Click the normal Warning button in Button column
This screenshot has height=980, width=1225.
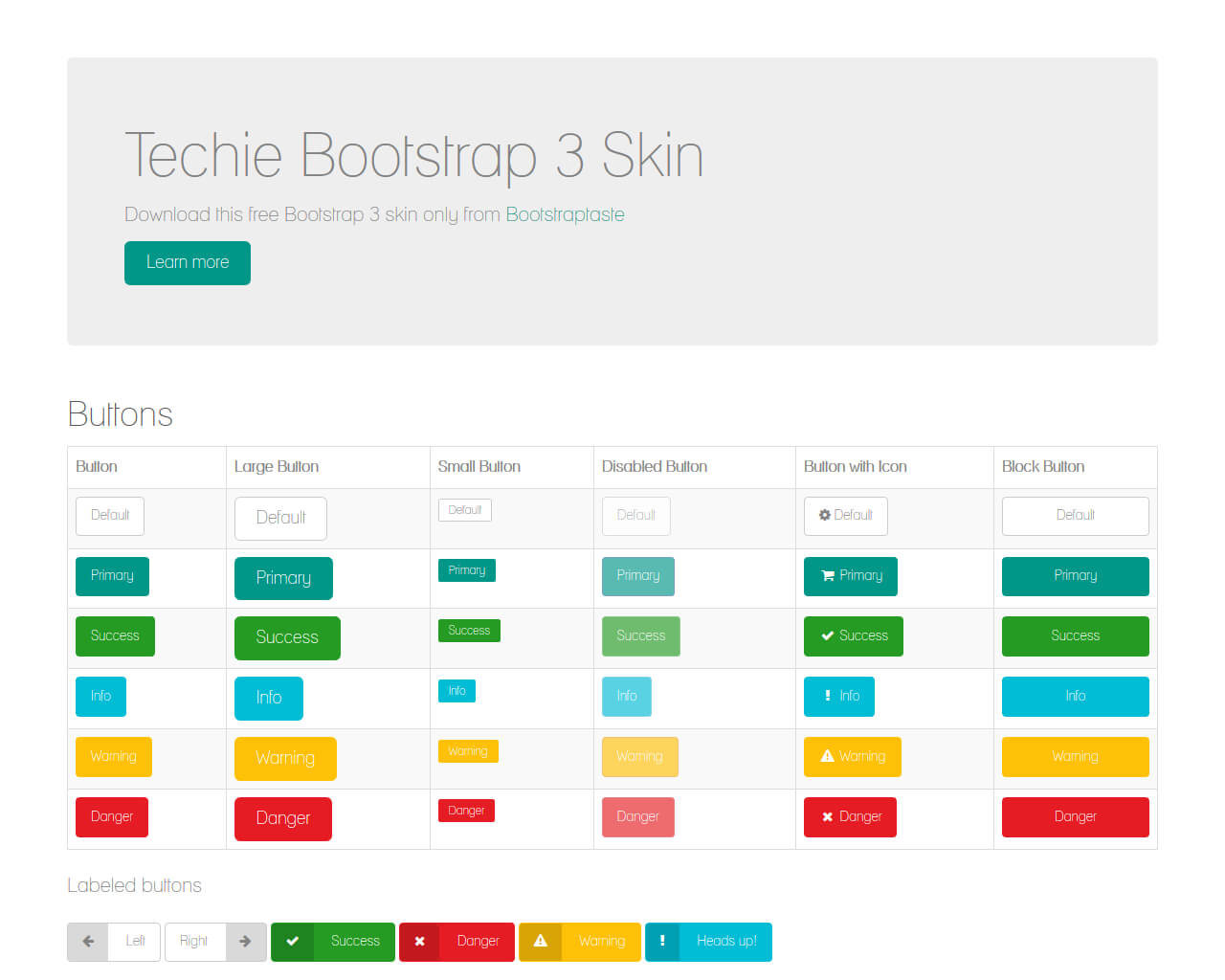click(114, 757)
